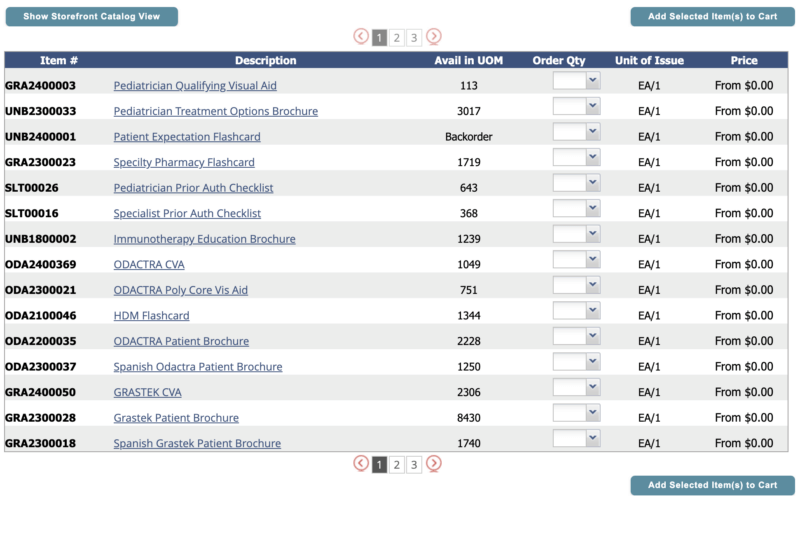Open ODACTRA Poly Core Vis Aid link

[180, 290]
